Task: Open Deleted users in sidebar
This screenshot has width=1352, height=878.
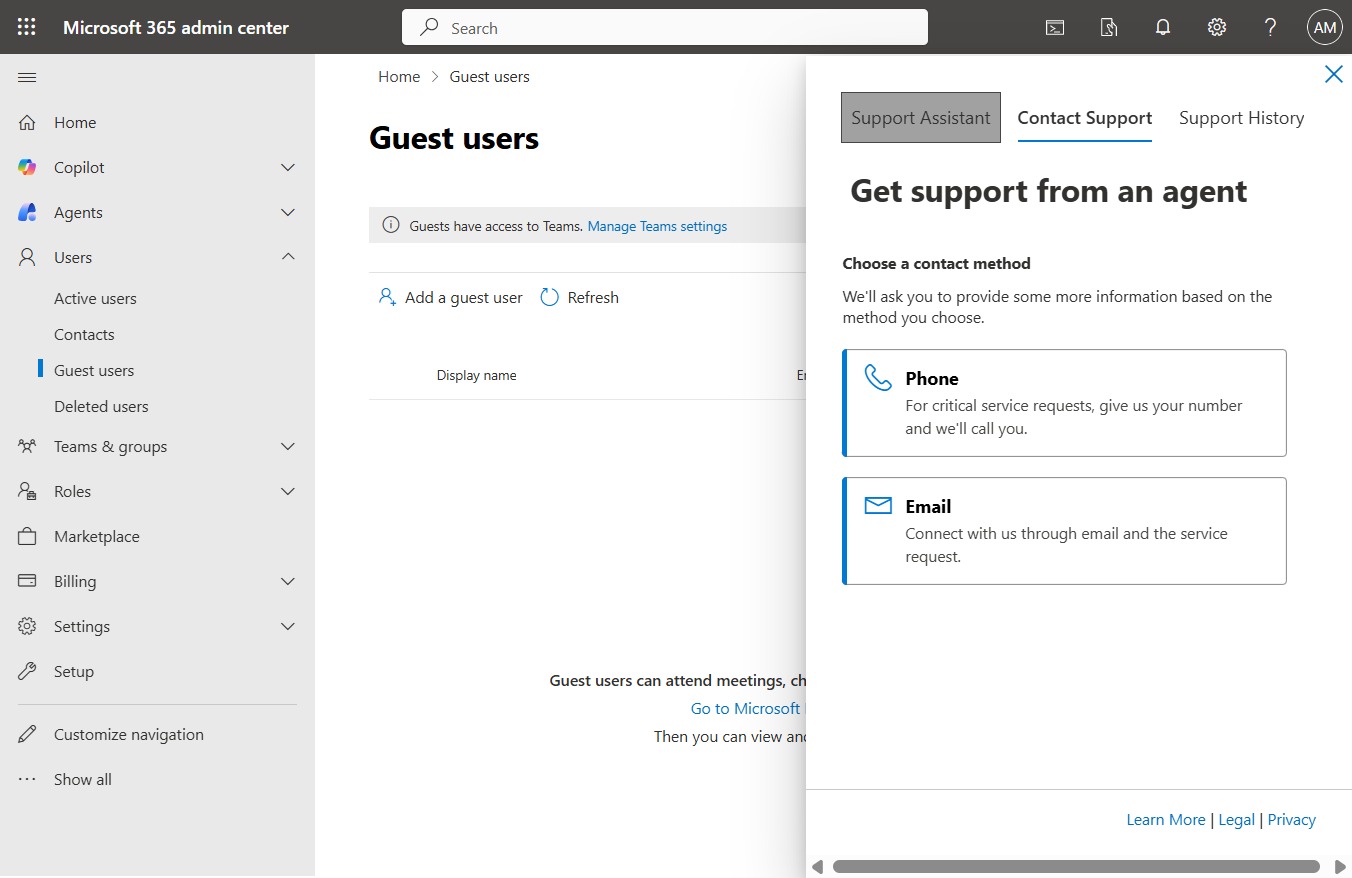Action: (101, 406)
